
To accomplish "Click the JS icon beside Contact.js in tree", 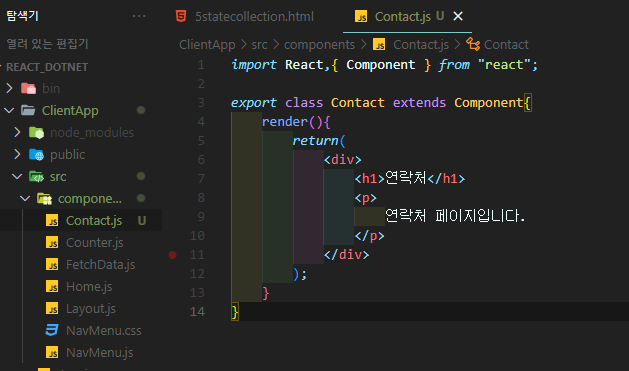I will (x=52, y=221).
